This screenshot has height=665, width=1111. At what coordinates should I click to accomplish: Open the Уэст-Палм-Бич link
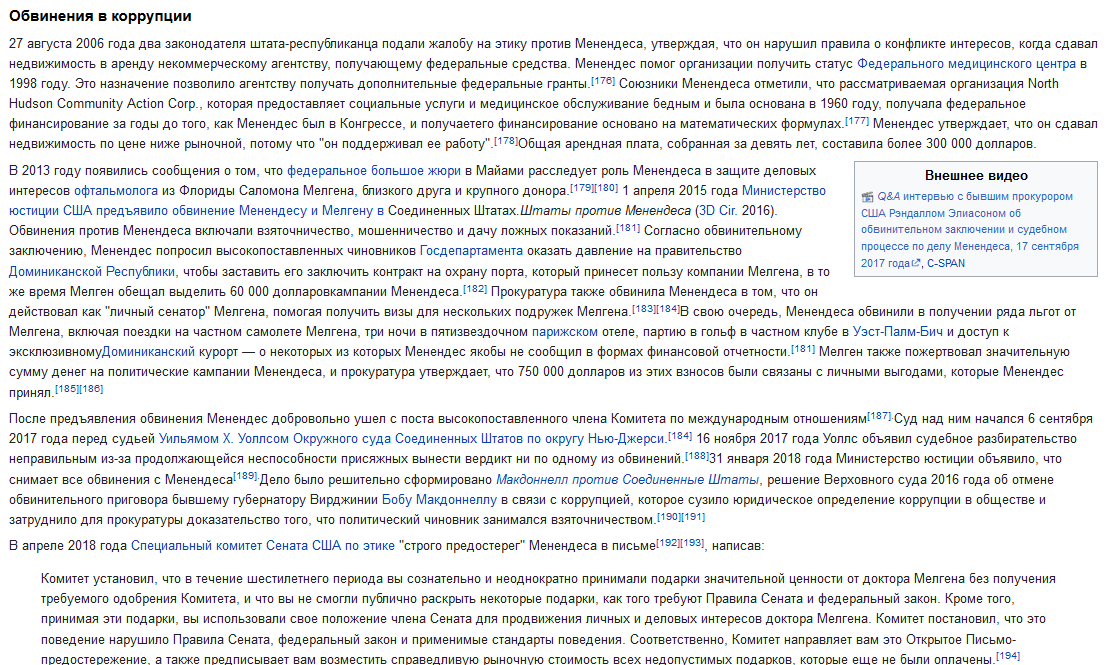898,331
